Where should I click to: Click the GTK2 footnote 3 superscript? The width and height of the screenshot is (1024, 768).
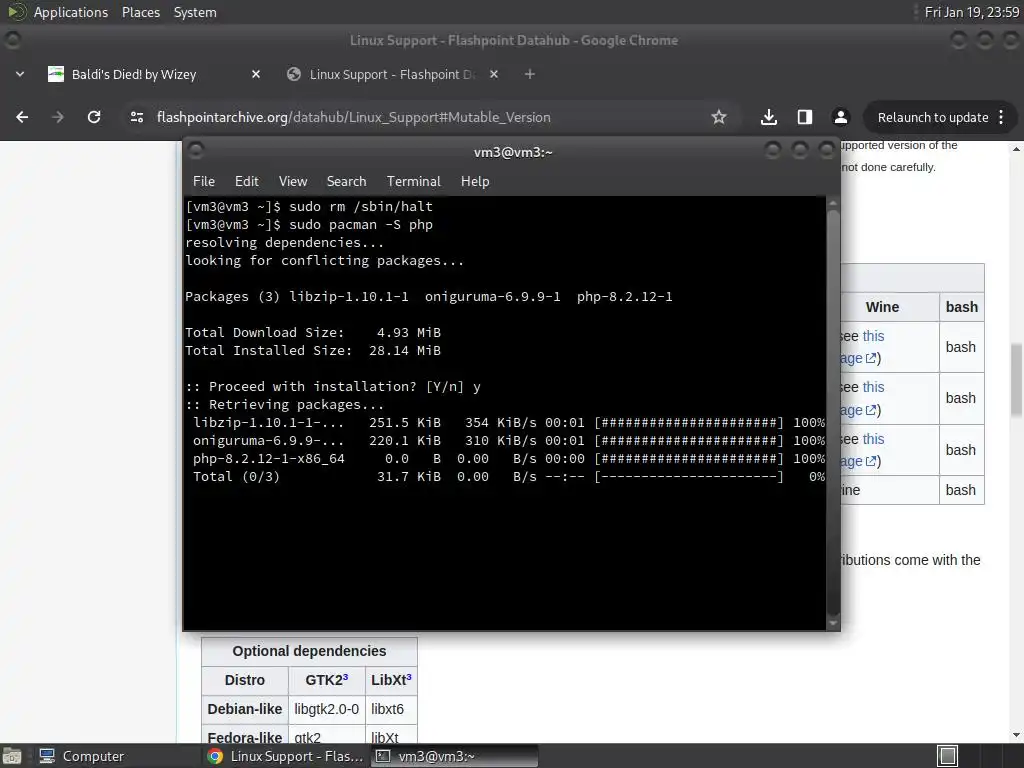pyautogui.click(x=345, y=677)
